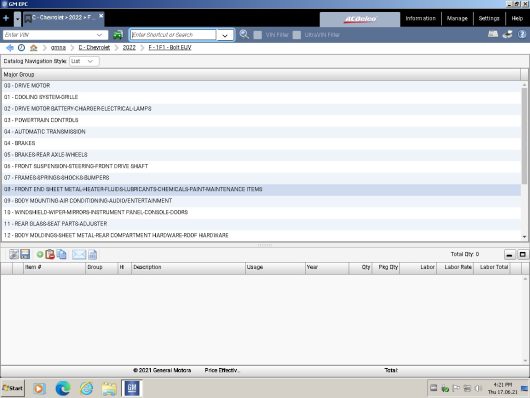This screenshot has height=398, width=530.
Task: Save the picklist with floppy disk icon
Action: pyautogui.click(x=25, y=254)
